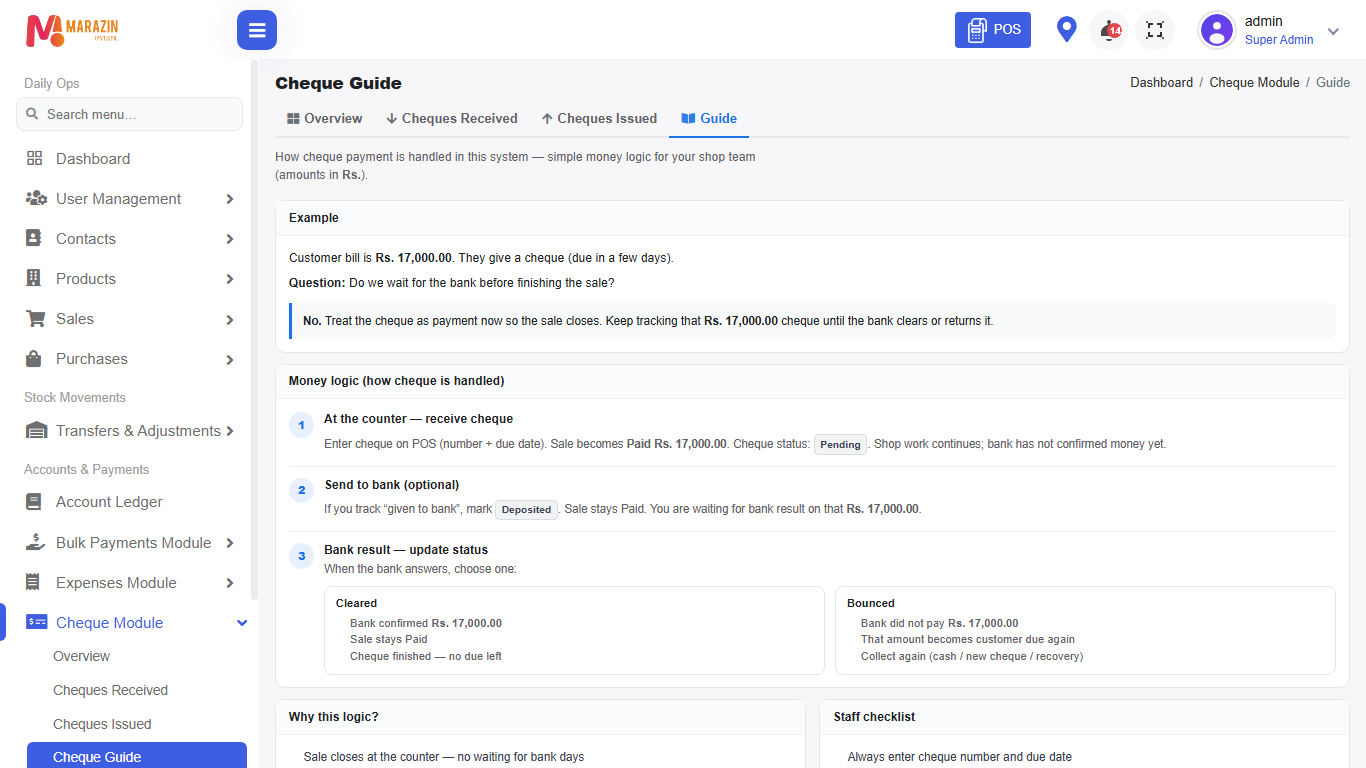The image size is (1366, 768).
Task: Open the Overview tab
Action: coord(325,118)
